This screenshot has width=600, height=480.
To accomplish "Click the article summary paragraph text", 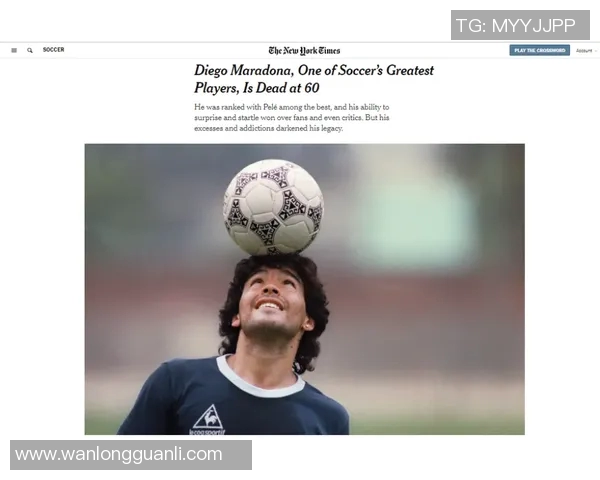I will coord(292,118).
